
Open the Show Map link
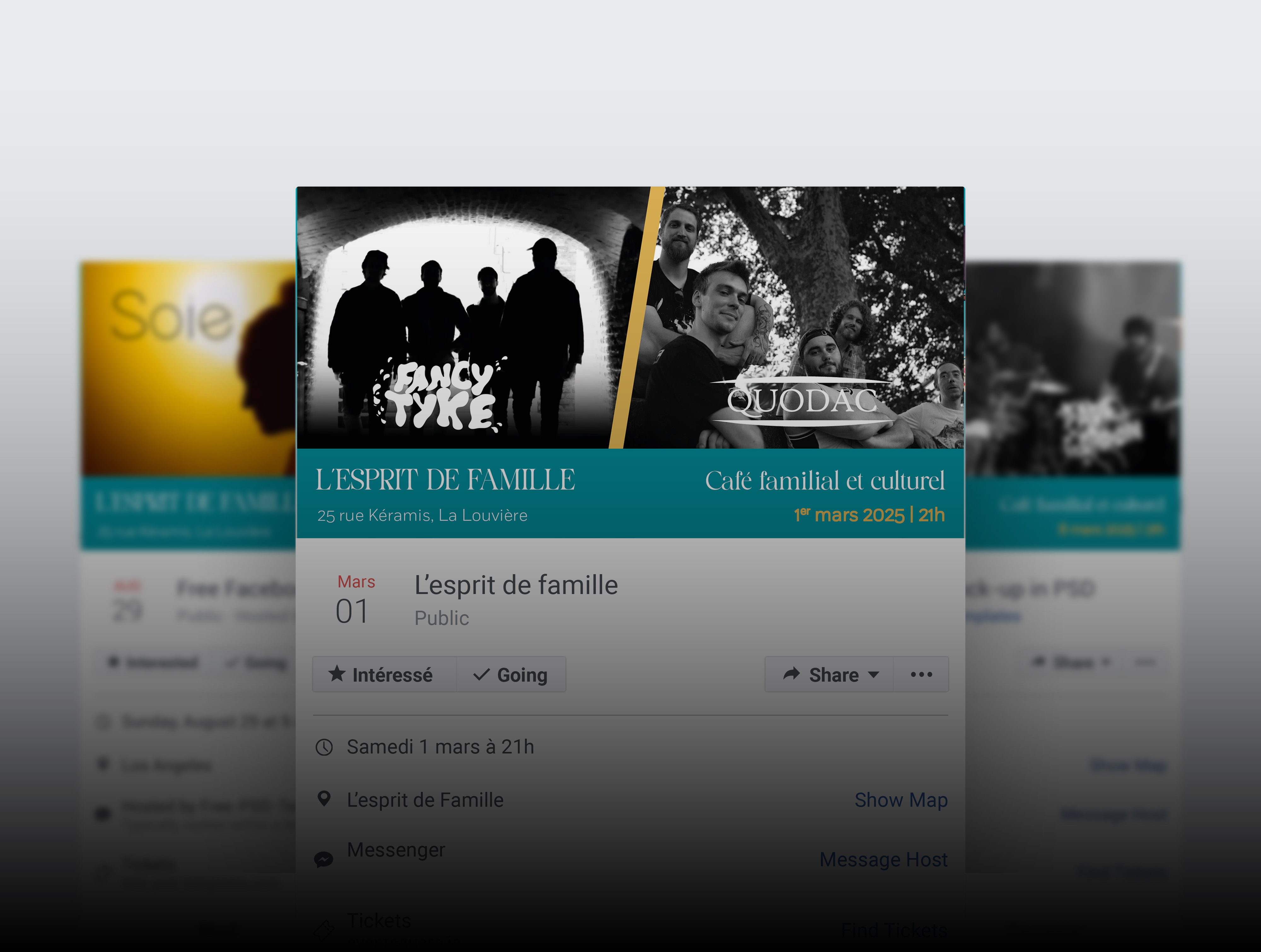tap(901, 800)
